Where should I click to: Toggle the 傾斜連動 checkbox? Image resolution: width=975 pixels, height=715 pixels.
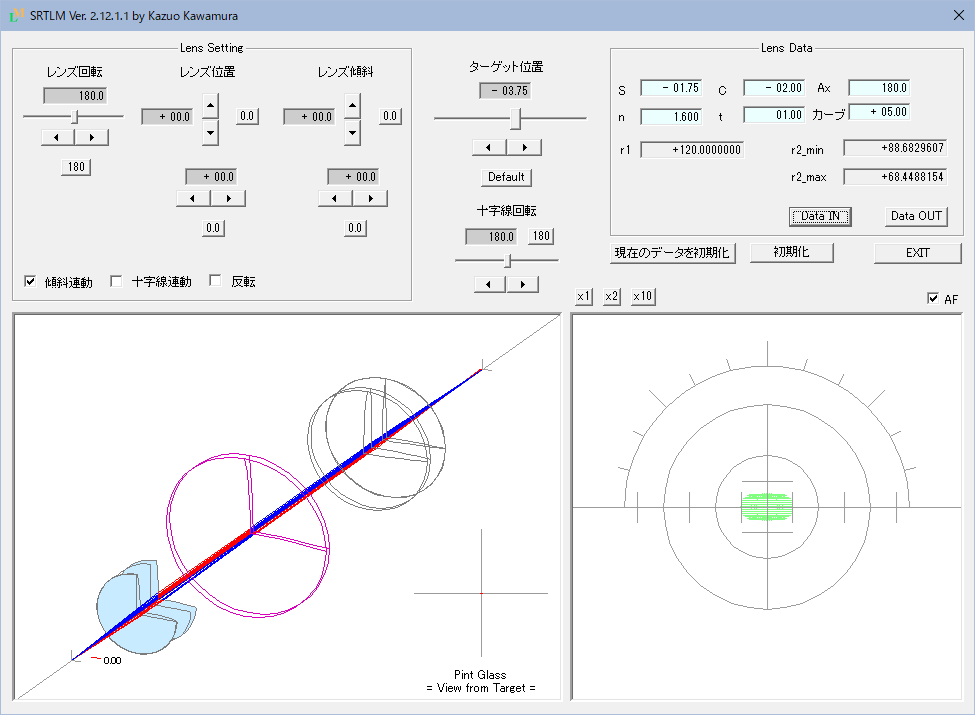click(30, 281)
